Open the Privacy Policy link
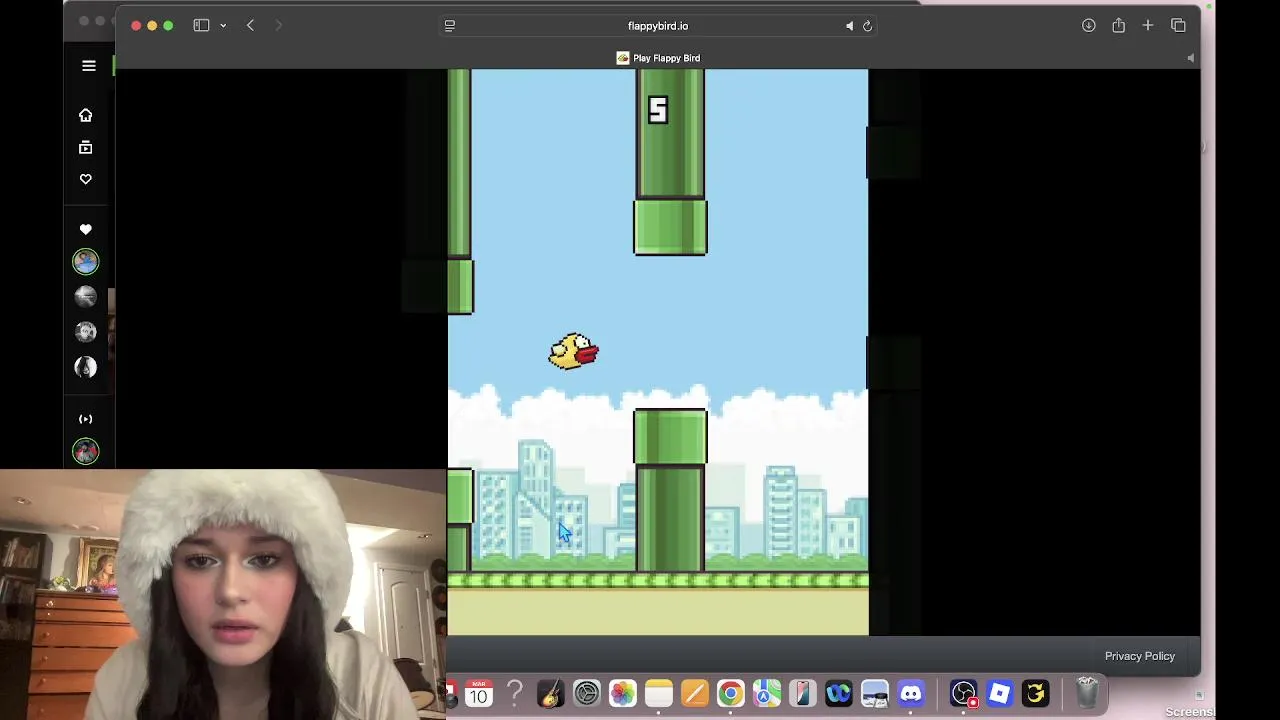This screenshot has width=1280, height=720. 1140,656
